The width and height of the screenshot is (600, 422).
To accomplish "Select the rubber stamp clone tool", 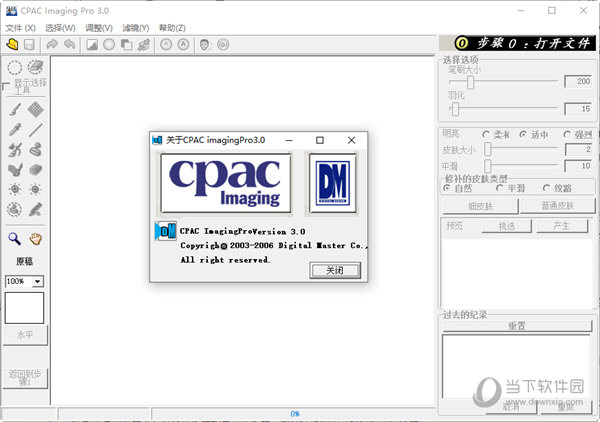I will [x=35, y=150].
